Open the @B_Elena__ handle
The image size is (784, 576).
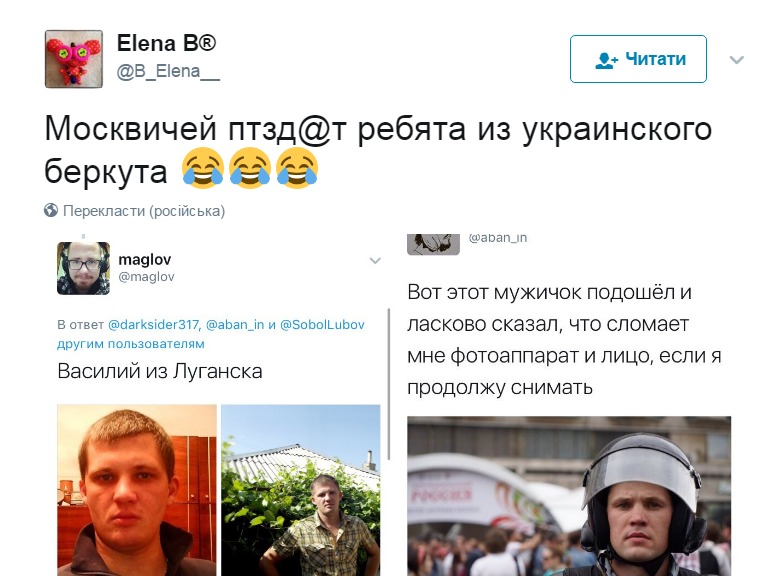(x=168, y=72)
